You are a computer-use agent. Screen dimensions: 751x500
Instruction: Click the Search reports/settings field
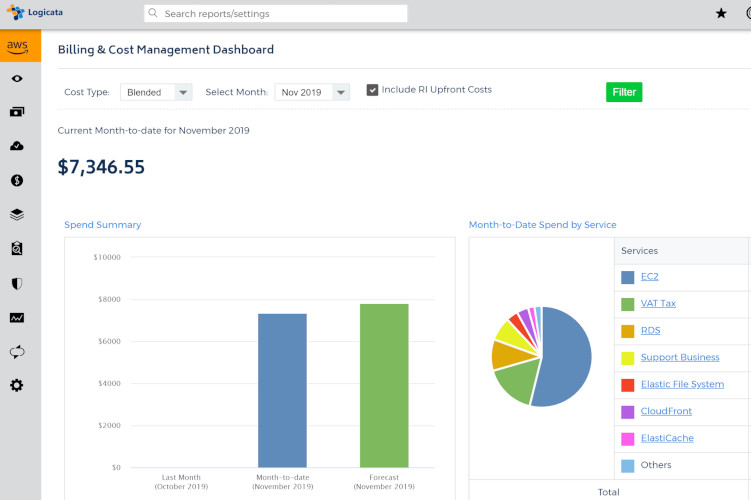pos(275,14)
